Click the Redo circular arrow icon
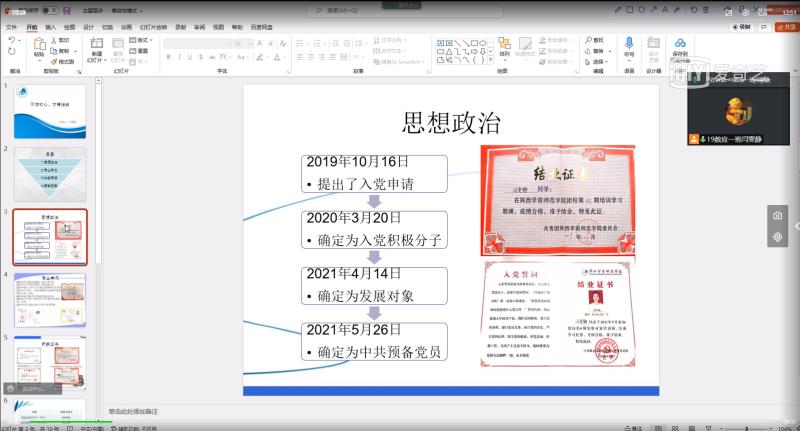 [11, 51]
